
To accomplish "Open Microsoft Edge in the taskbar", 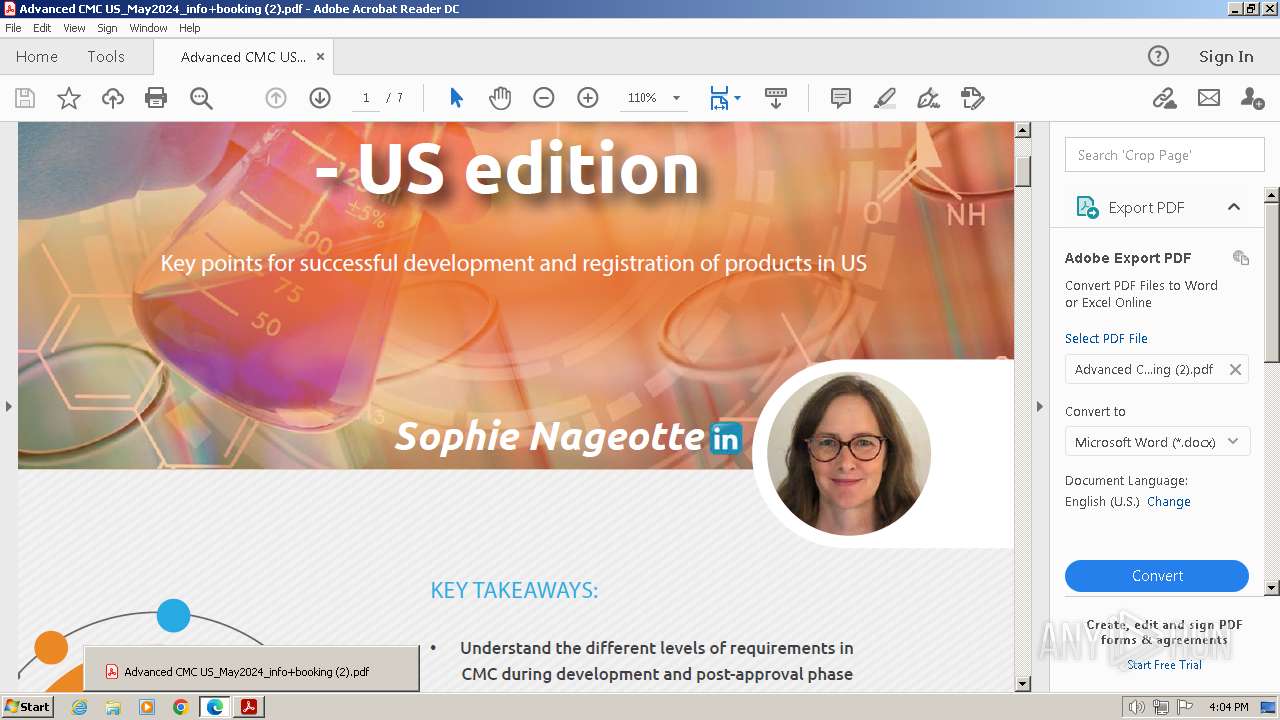I will tap(215, 707).
